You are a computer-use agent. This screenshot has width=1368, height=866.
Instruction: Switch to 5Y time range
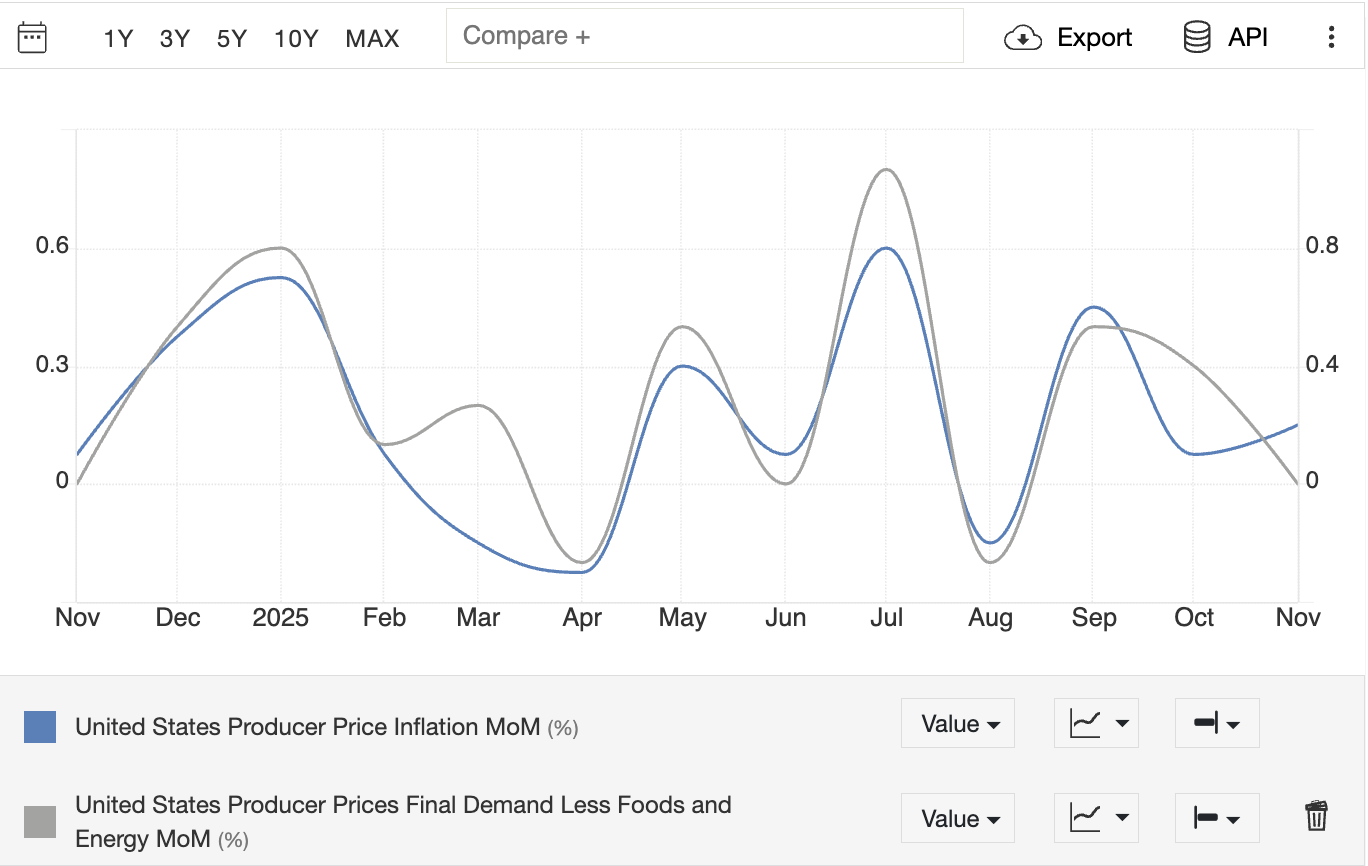(231, 39)
